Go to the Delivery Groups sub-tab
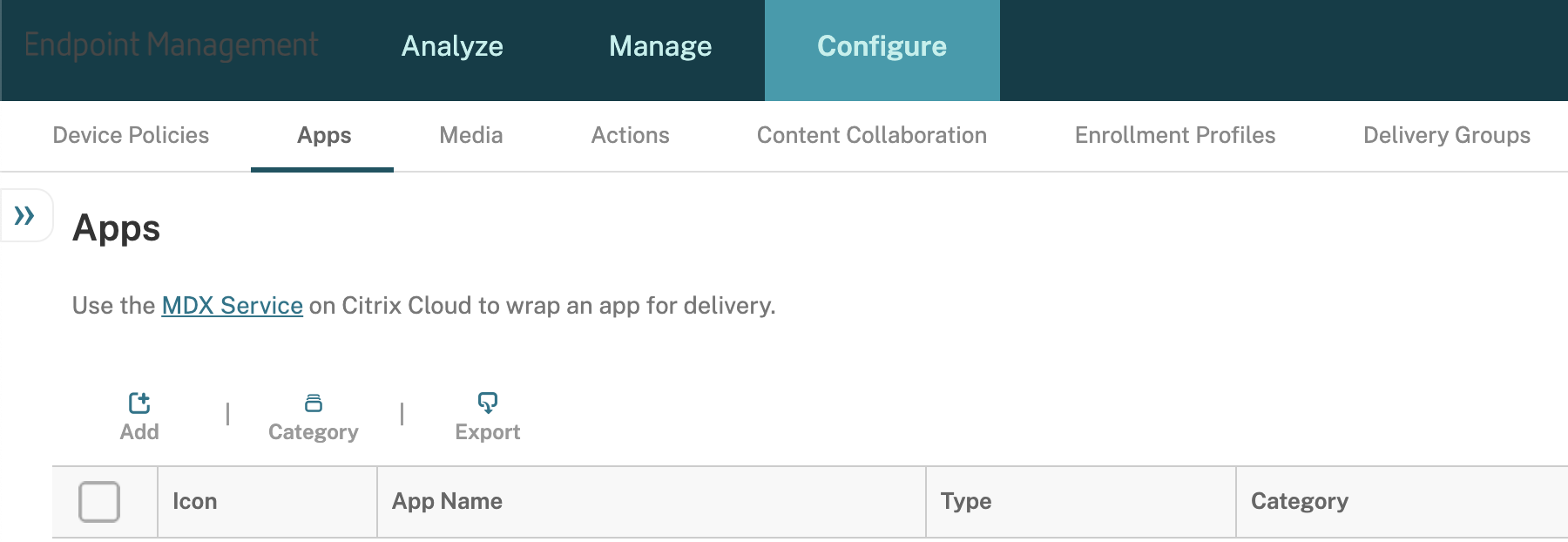The width and height of the screenshot is (1568, 542). [x=1446, y=136]
